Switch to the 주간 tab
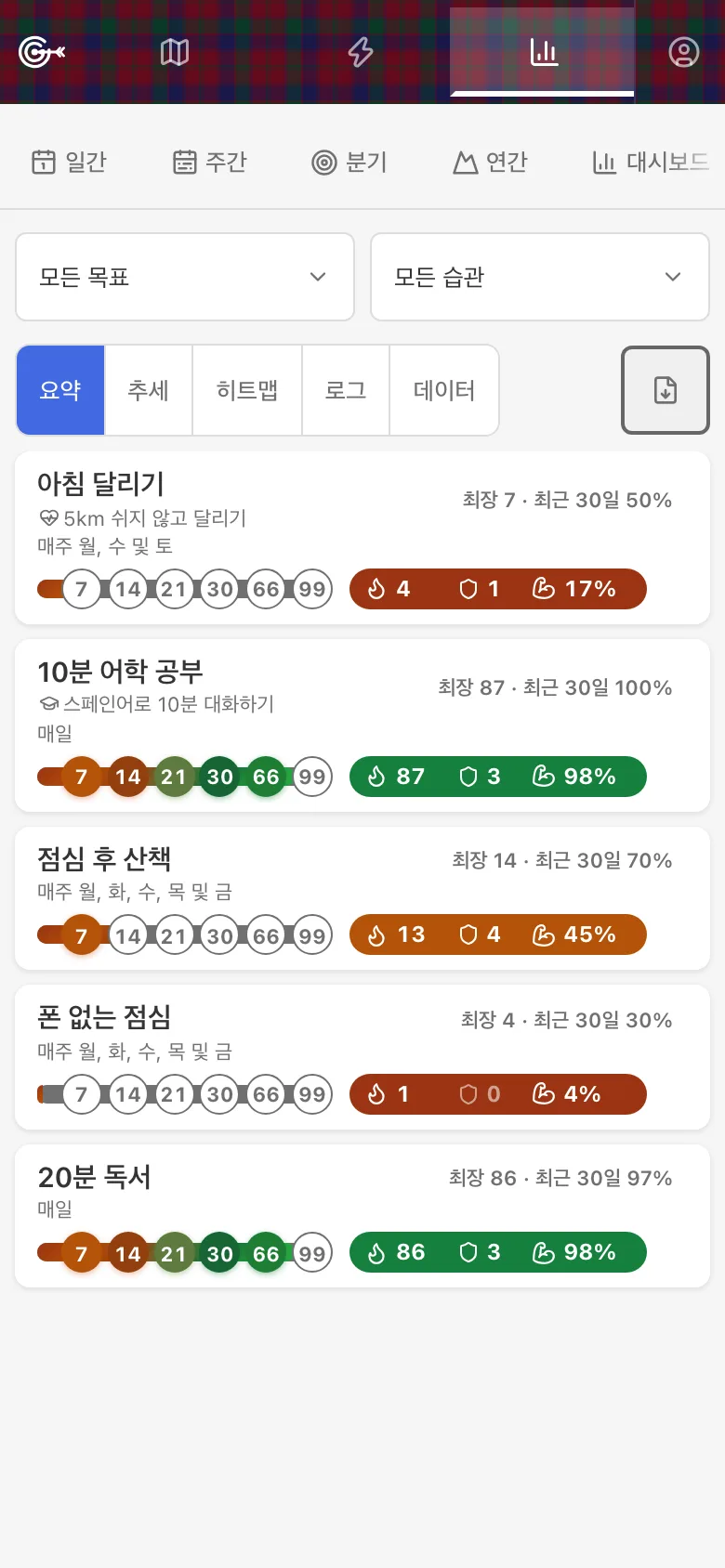This screenshot has height=1568, width=725. [x=210, y=163]
